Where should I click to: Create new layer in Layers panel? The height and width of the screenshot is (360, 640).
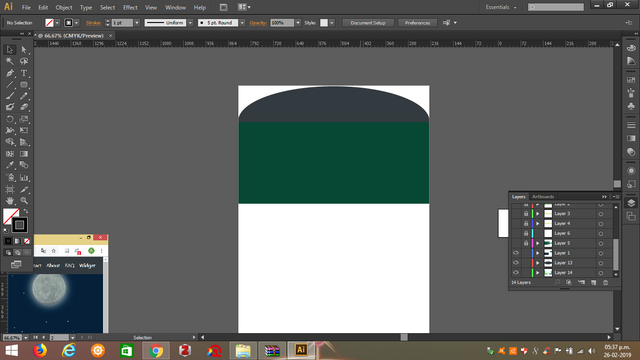[x=593, y=282]
